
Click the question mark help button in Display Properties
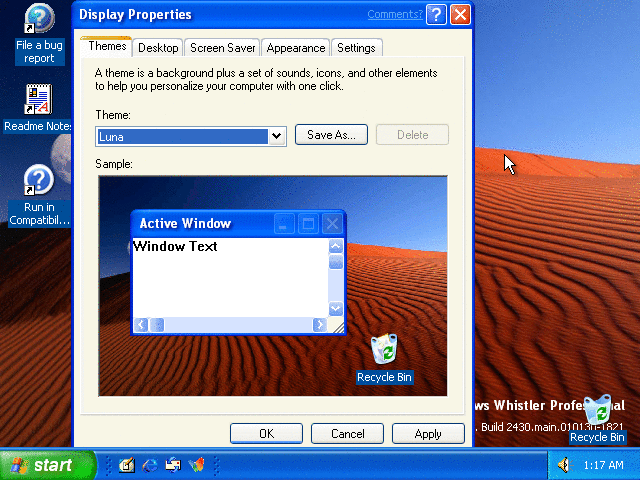pyautogui.click(x=436, y=15)
